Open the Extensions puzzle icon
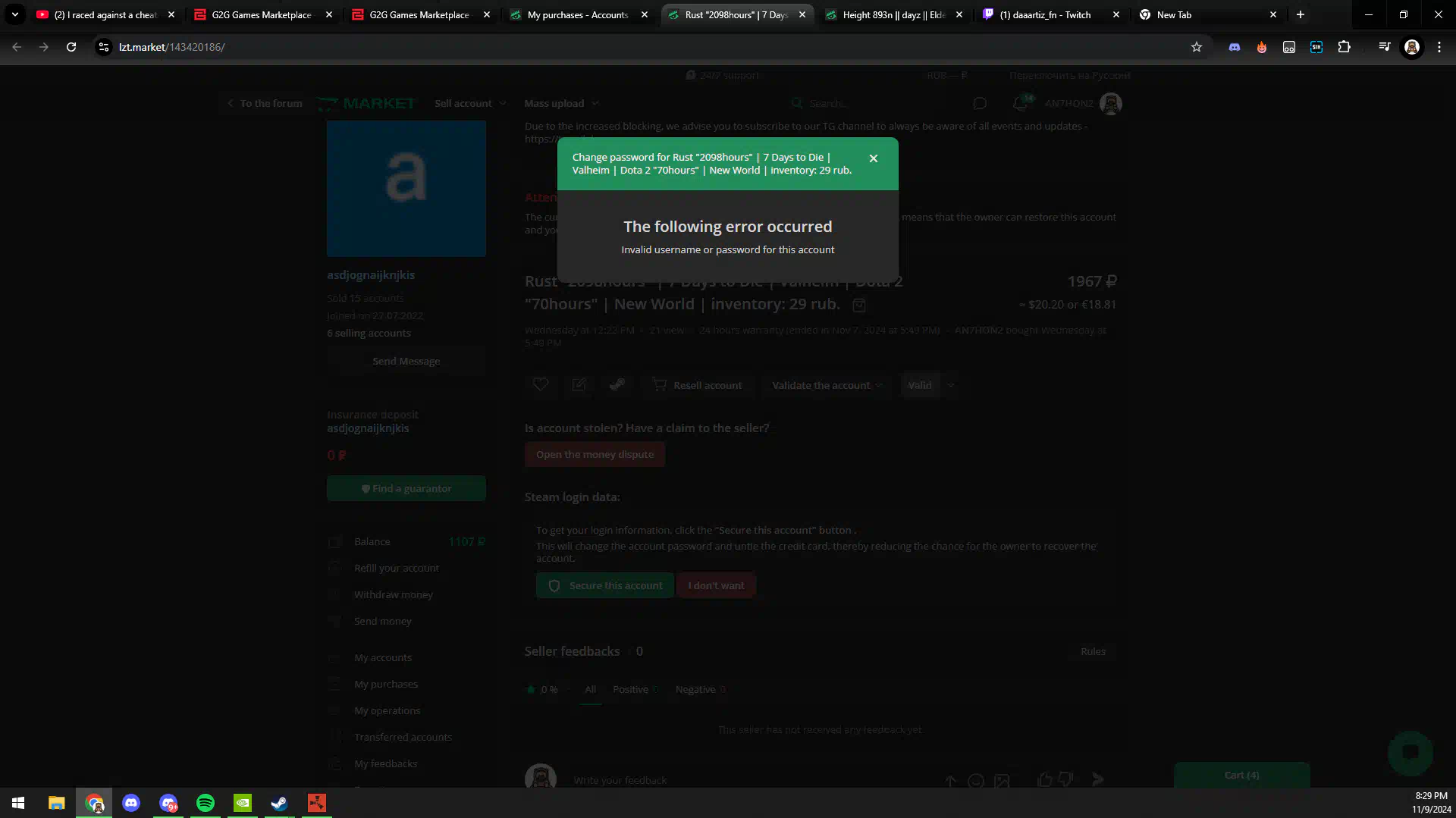The image size is (1456, 818). 1344,47
